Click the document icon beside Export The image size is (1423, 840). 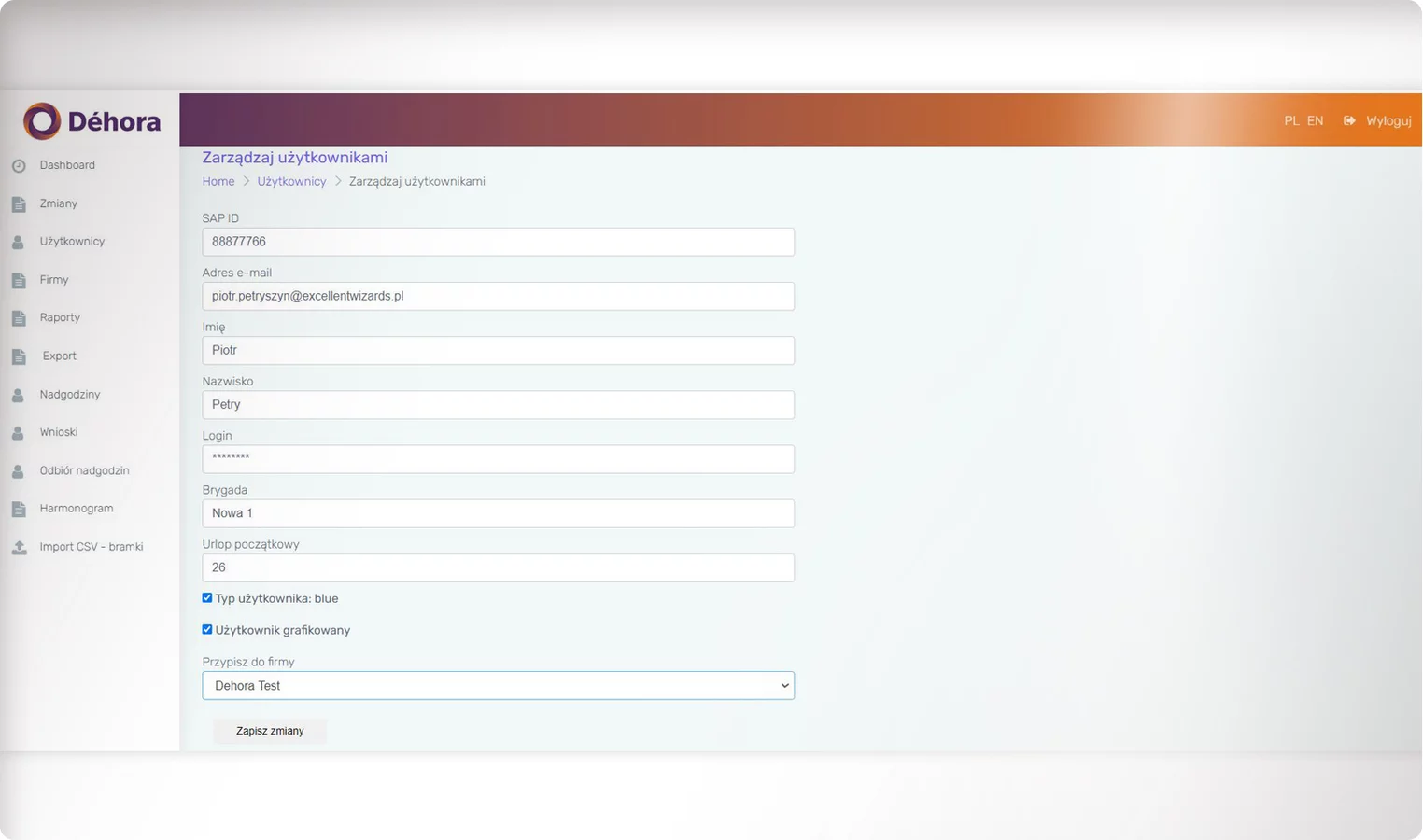(x=19, y=357)
